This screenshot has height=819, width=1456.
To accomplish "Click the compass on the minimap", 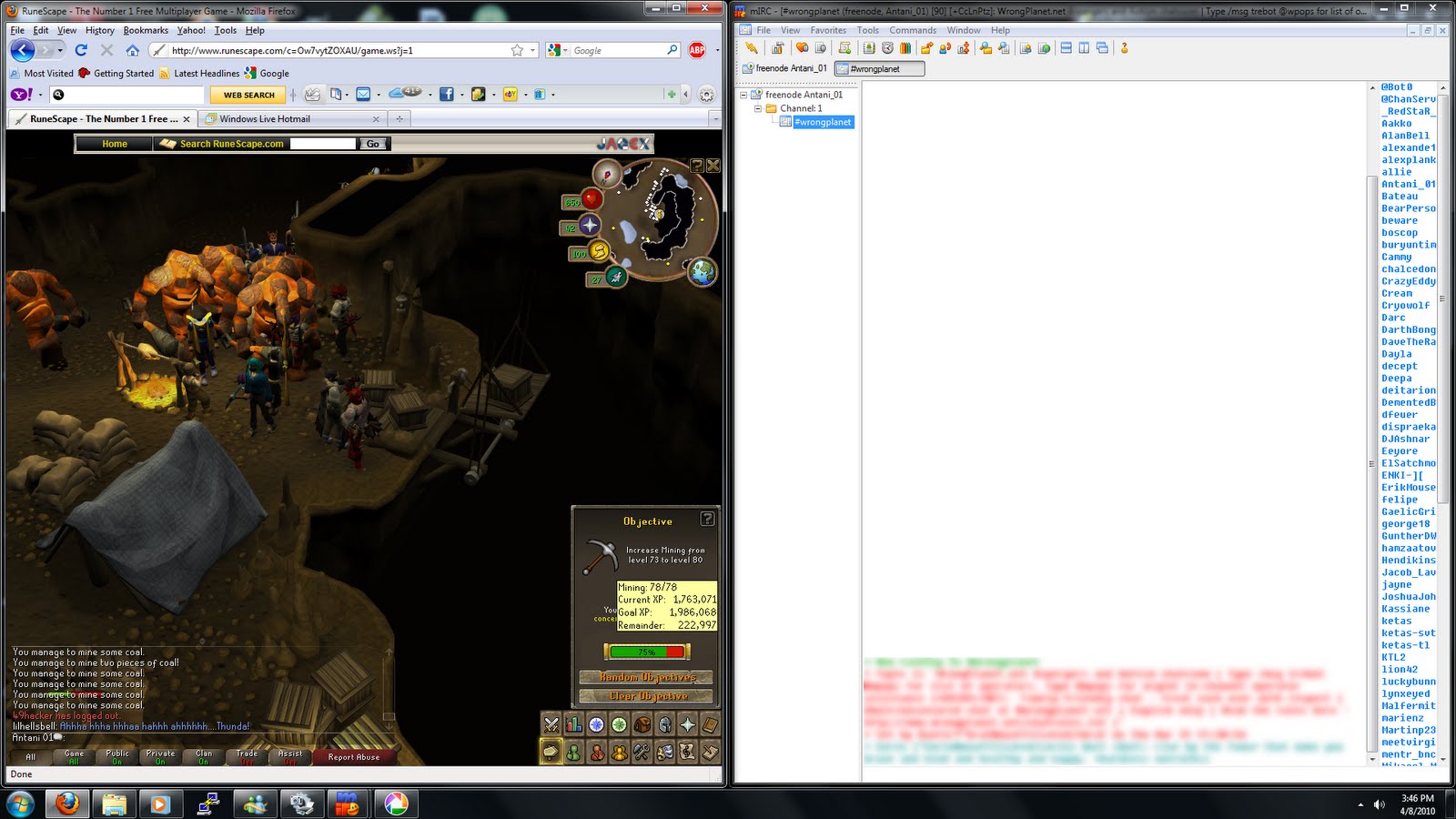I will (x=607, y=173).
